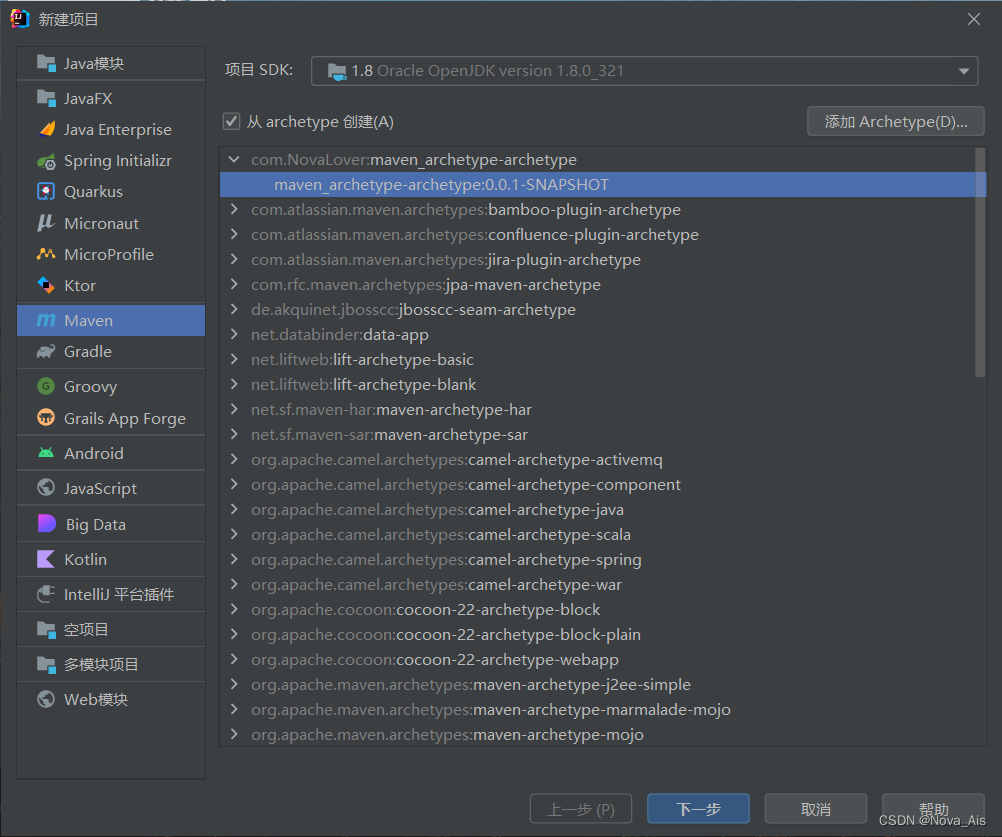Expand the net.databinder:data-app node
The height and width of the screenshot is (837, 1002).
click(x=235, y=334)
